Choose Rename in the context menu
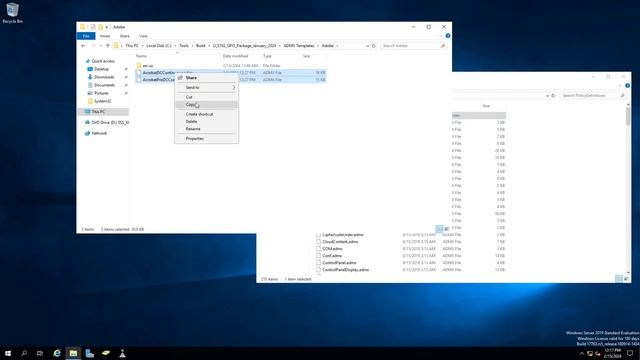Viewport: 640px width, 360px height. click(x=207, y=129)
